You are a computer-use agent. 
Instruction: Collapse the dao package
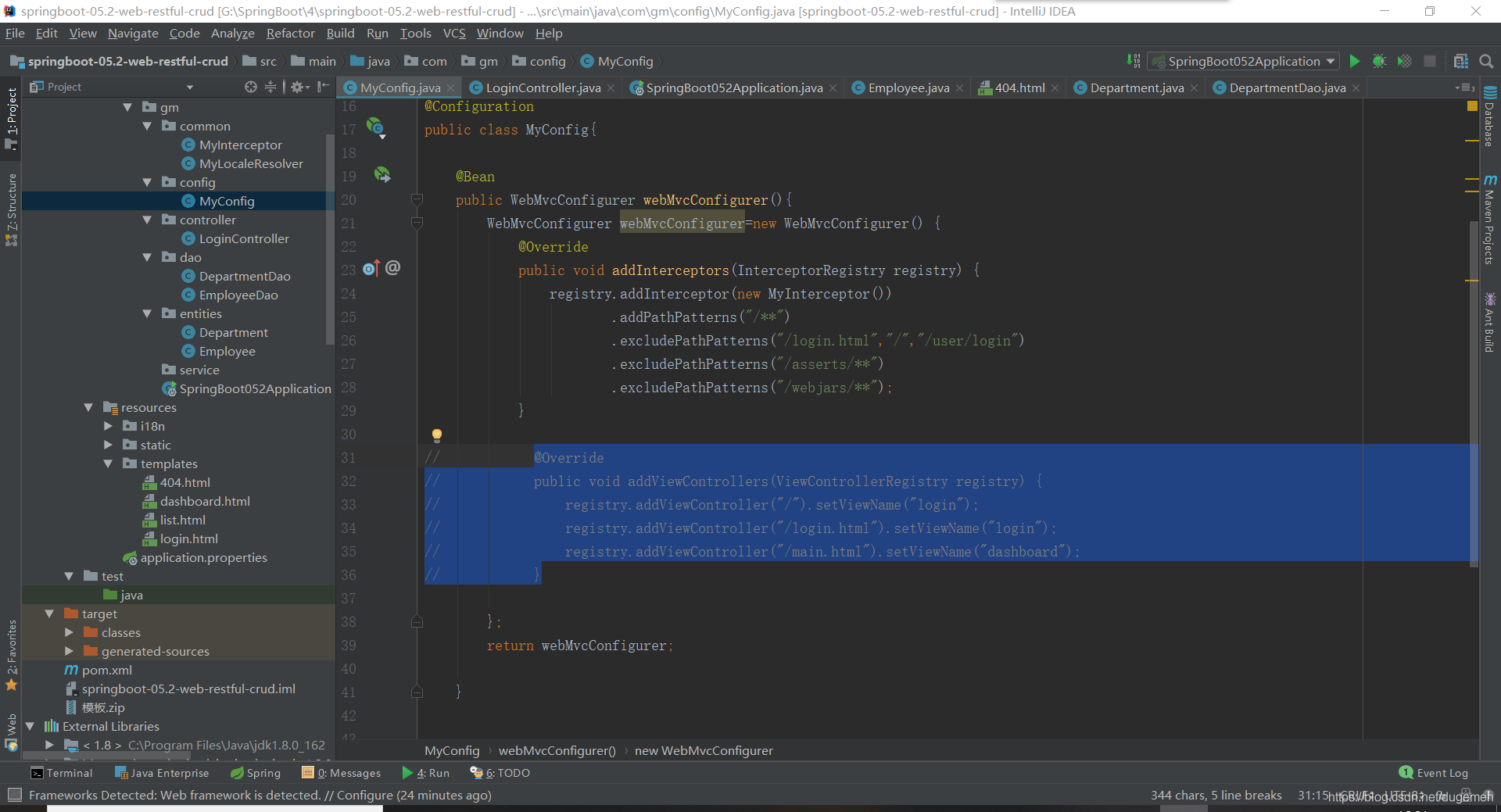click(147, 257)
